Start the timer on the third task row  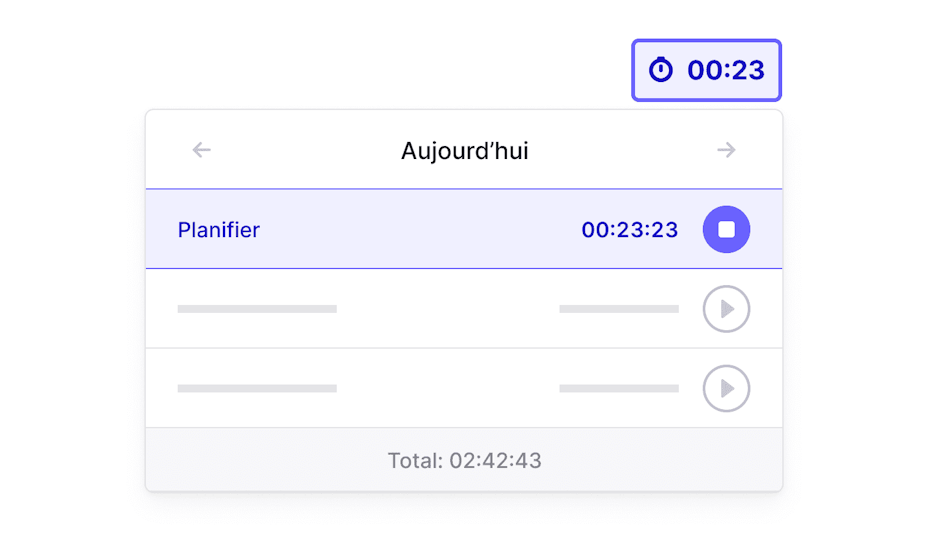coord(726,388)
